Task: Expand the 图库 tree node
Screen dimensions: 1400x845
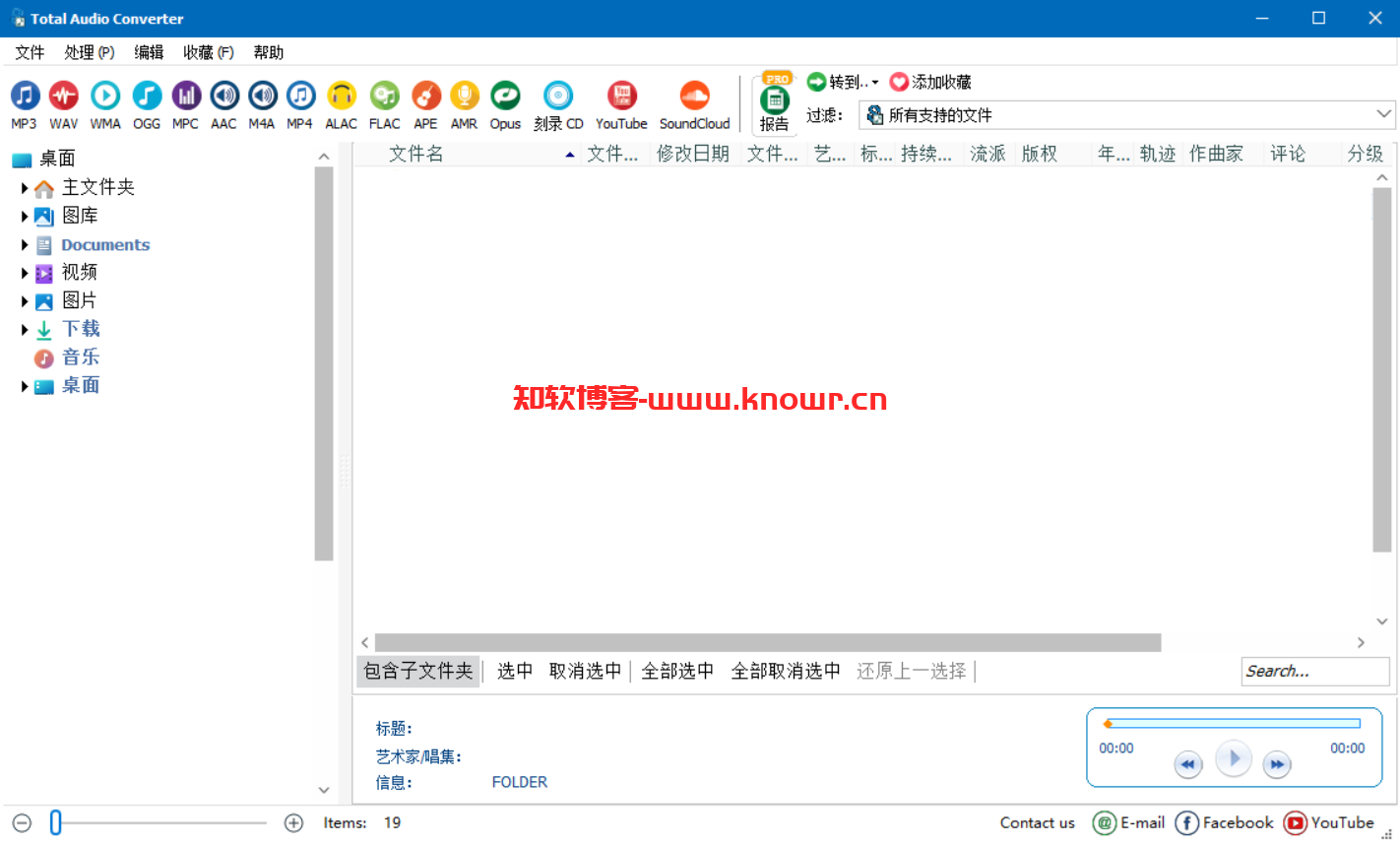Action: click(25, 217)
